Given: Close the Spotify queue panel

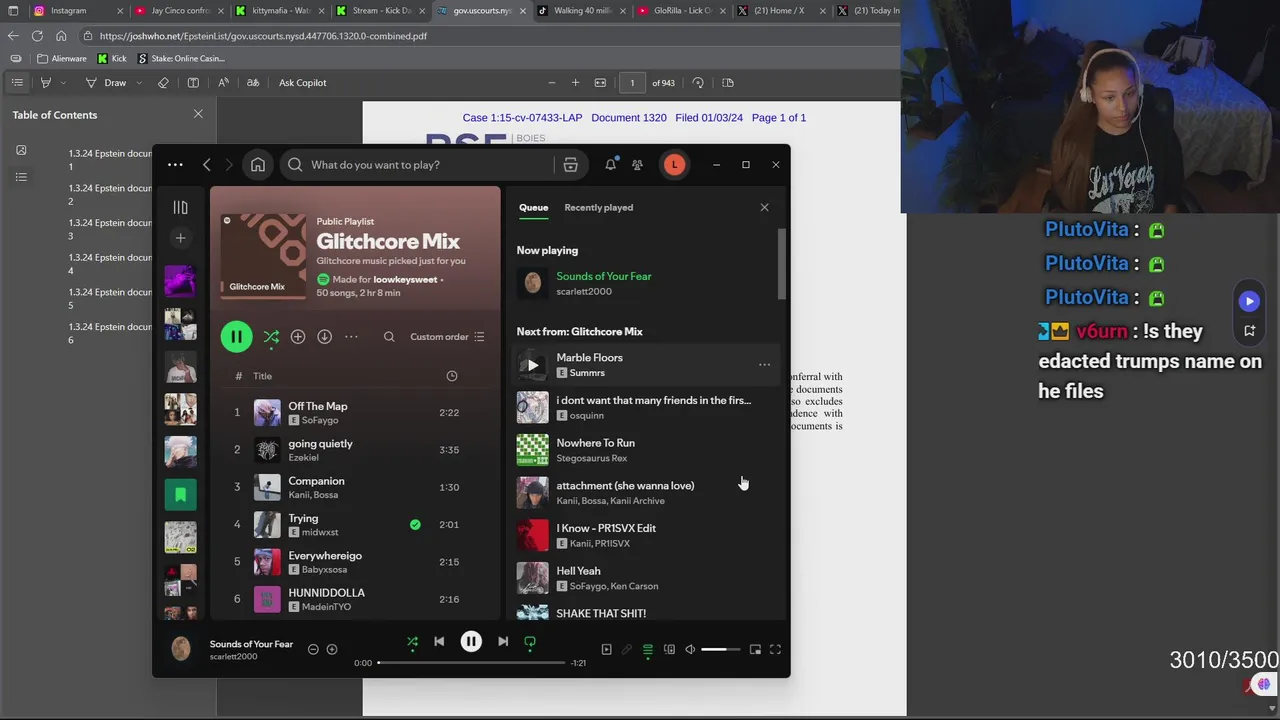Looking at the screenshot, I should coord(764,208).
